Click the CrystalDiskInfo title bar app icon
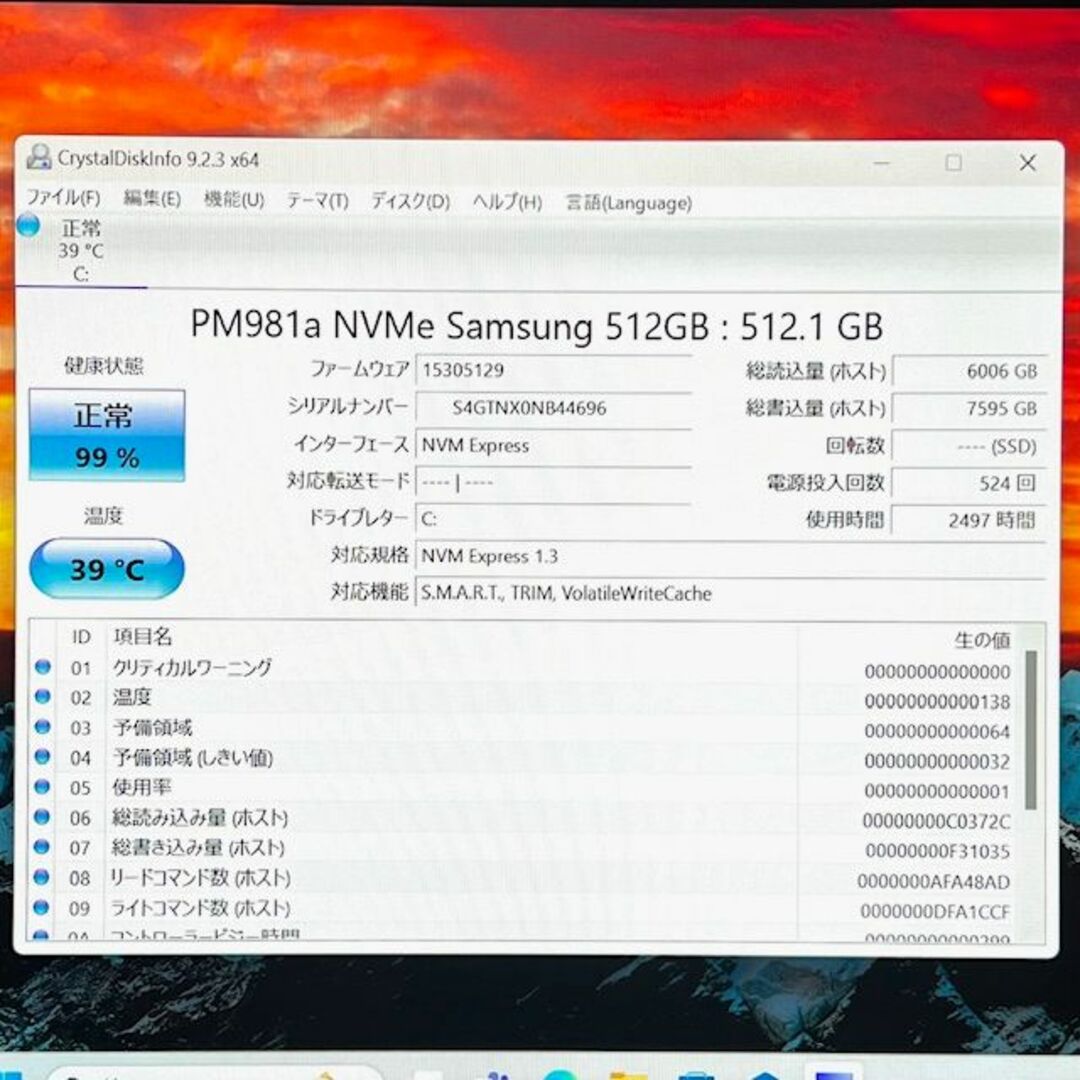The image size is (1080, 1080). click(x=39, y=158)
